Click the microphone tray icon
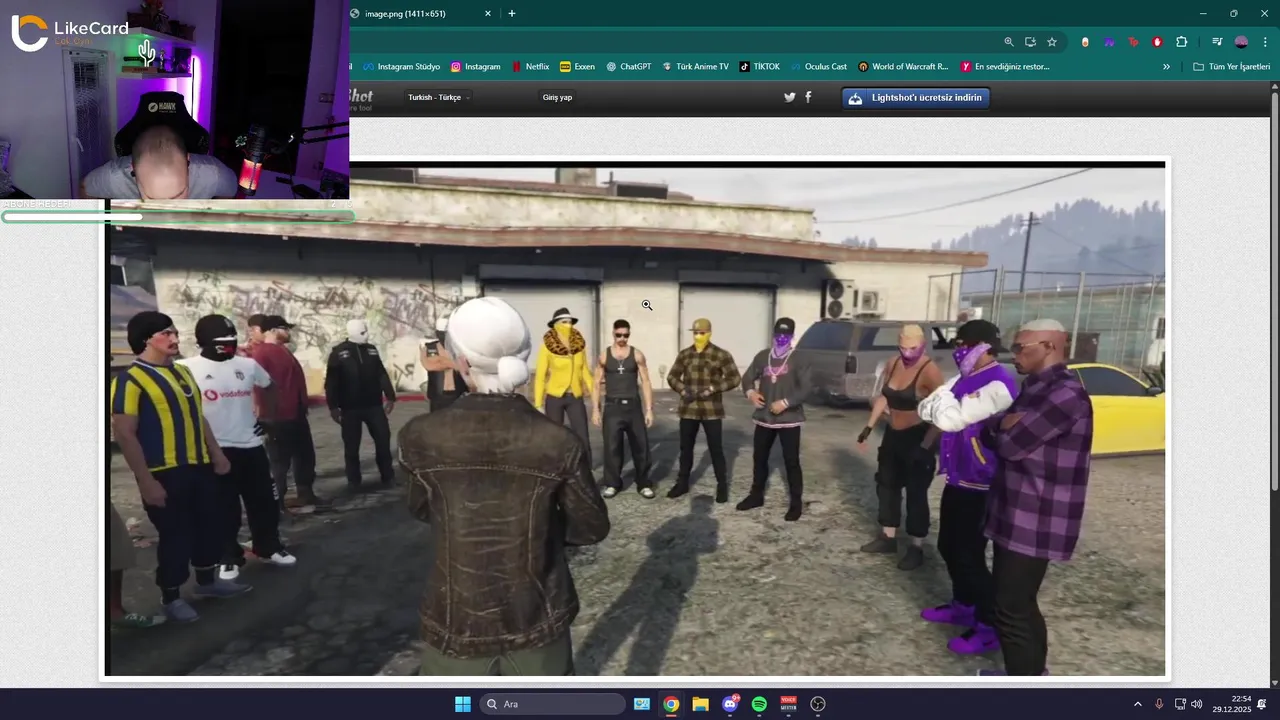The image size is (1280, 720). pyautogui.click(x=1159, y=704)
